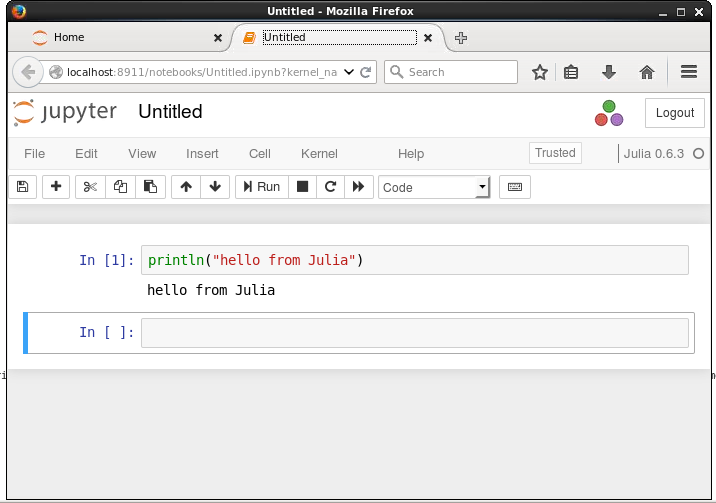716x503 pixels.
Task: Show URL history dropdown arrow
Action: pos(349,72)
